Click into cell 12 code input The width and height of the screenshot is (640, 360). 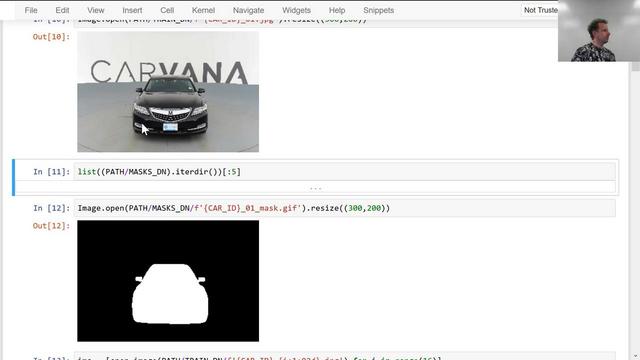[344, 208]
